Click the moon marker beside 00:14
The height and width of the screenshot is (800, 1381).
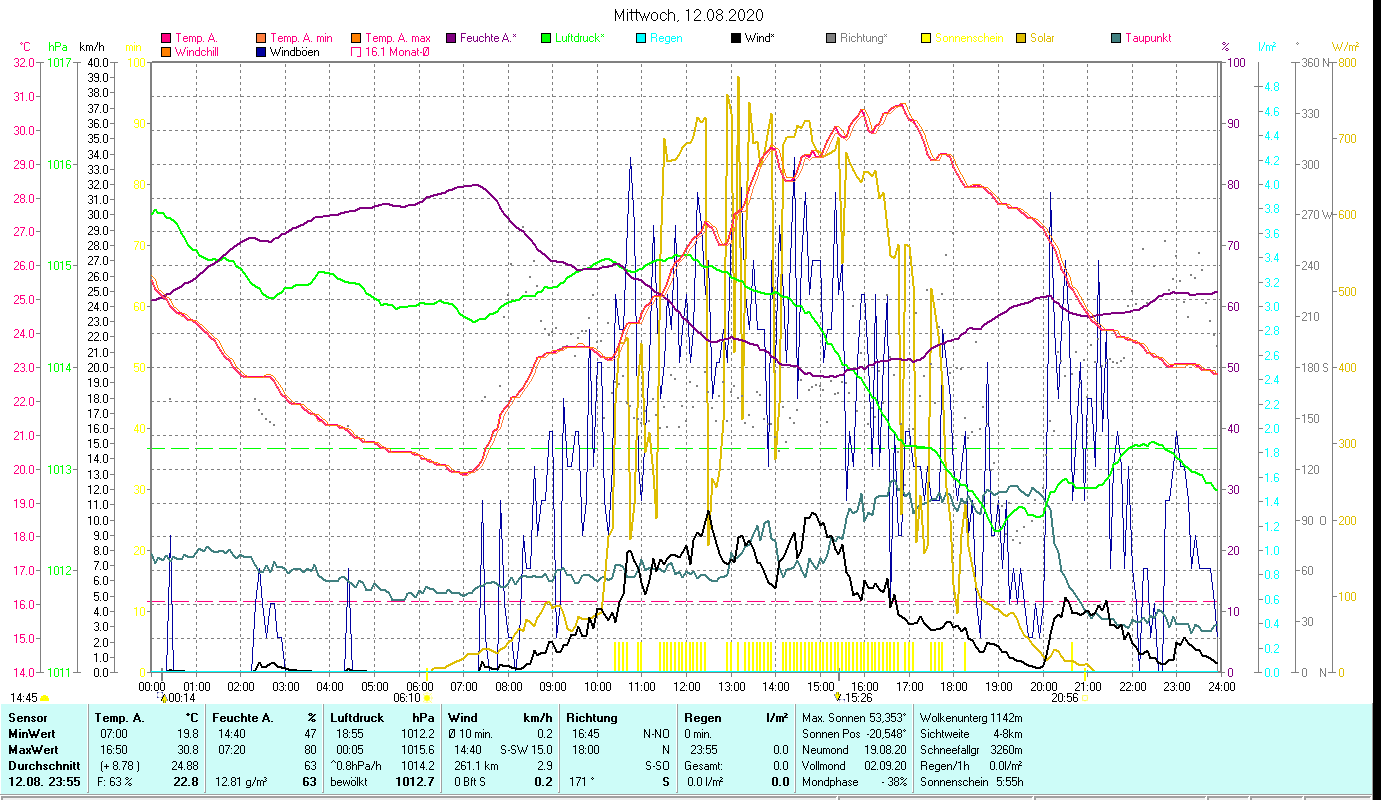pyautogui.click(x=164, y=697)
